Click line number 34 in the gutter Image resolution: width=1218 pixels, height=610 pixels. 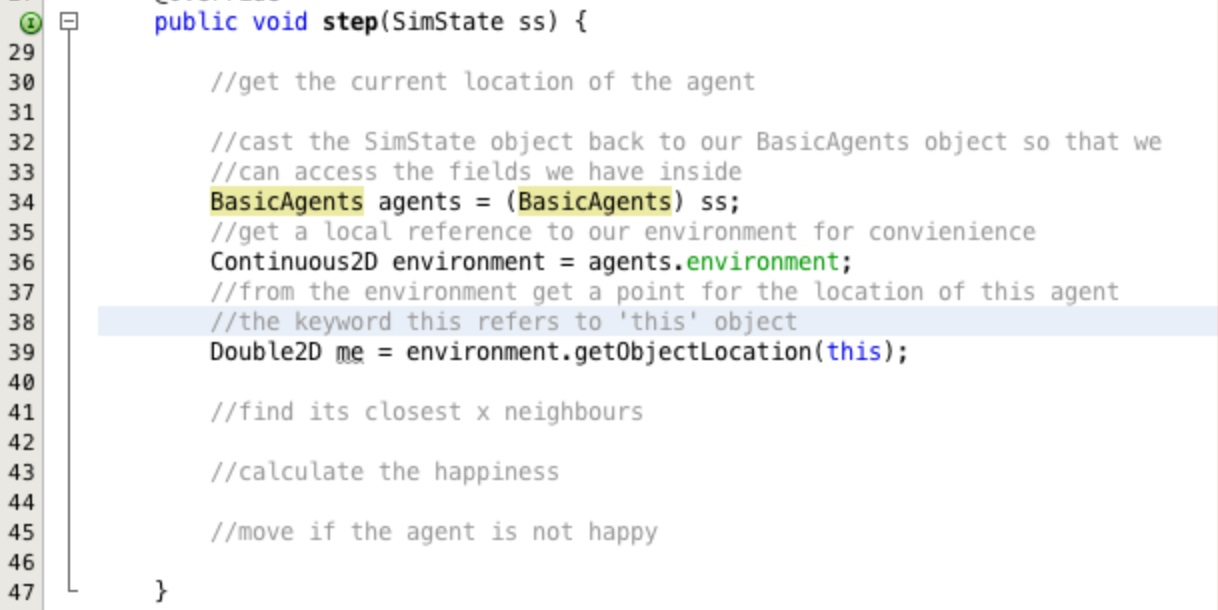coord(21,202)
